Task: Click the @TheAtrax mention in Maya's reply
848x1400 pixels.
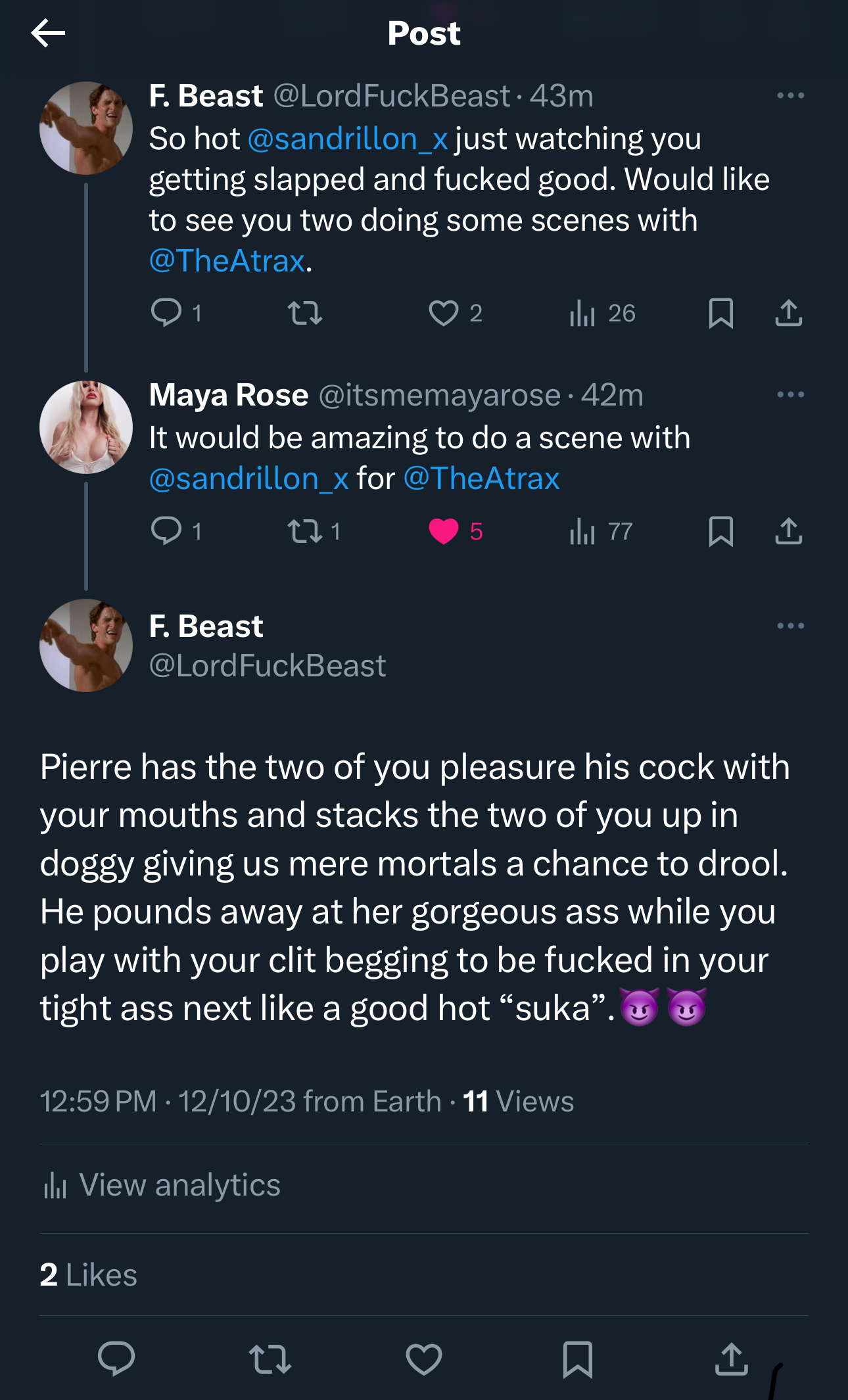Action: tap(481, 478)
